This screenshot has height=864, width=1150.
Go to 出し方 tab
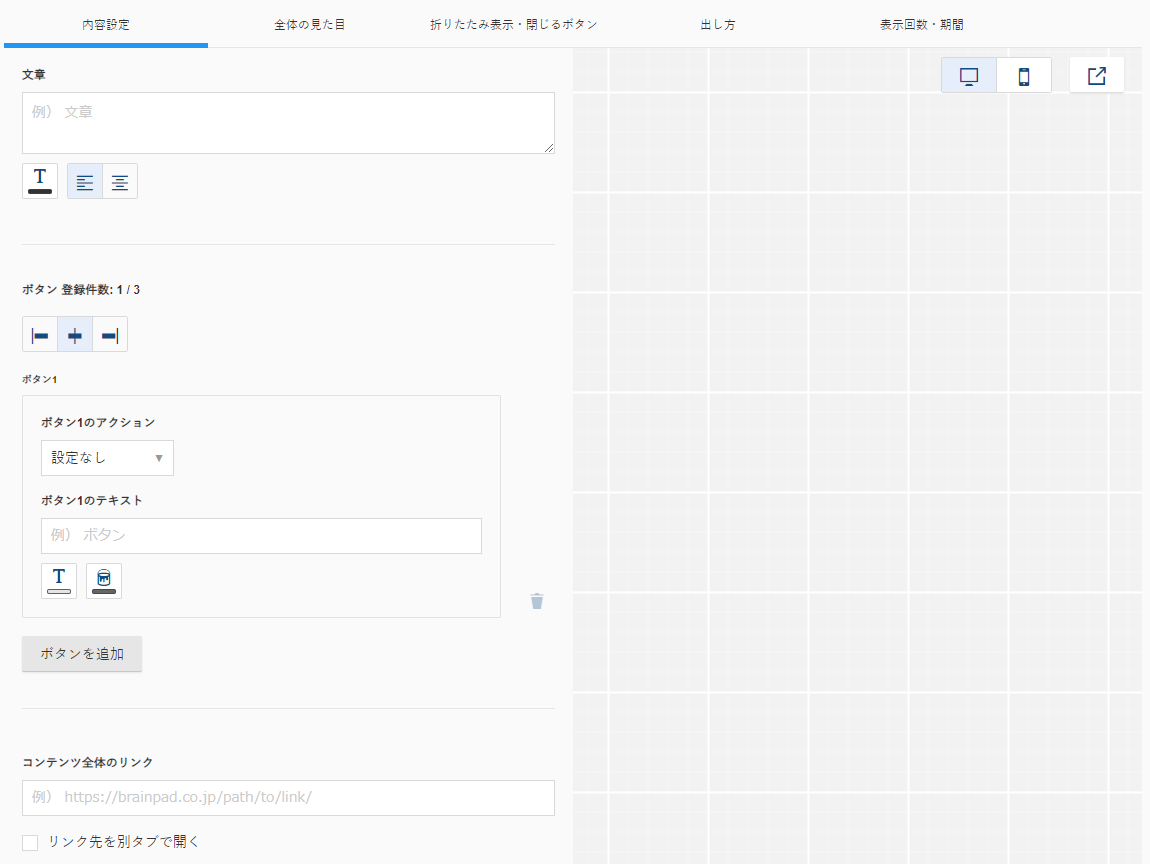pyautogui.click(x=717, y=24)
